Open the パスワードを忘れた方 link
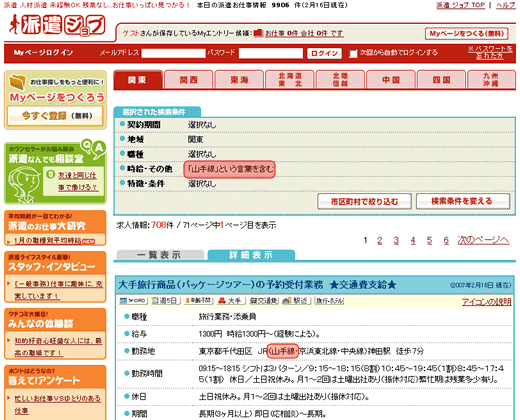Viewport: 520px width, 420px height. (490, 53)
